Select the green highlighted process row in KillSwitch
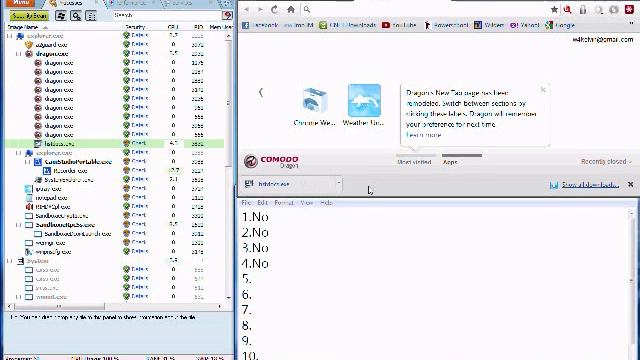 click(114, 144)
